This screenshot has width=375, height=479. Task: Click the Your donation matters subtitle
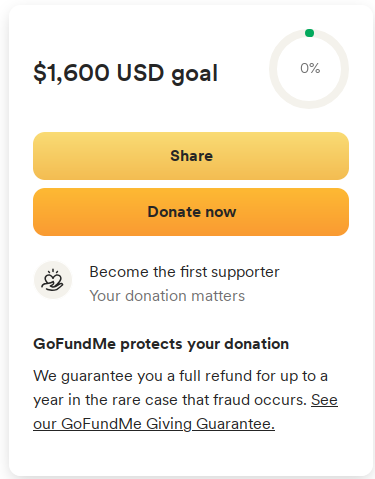coord(167,296)
